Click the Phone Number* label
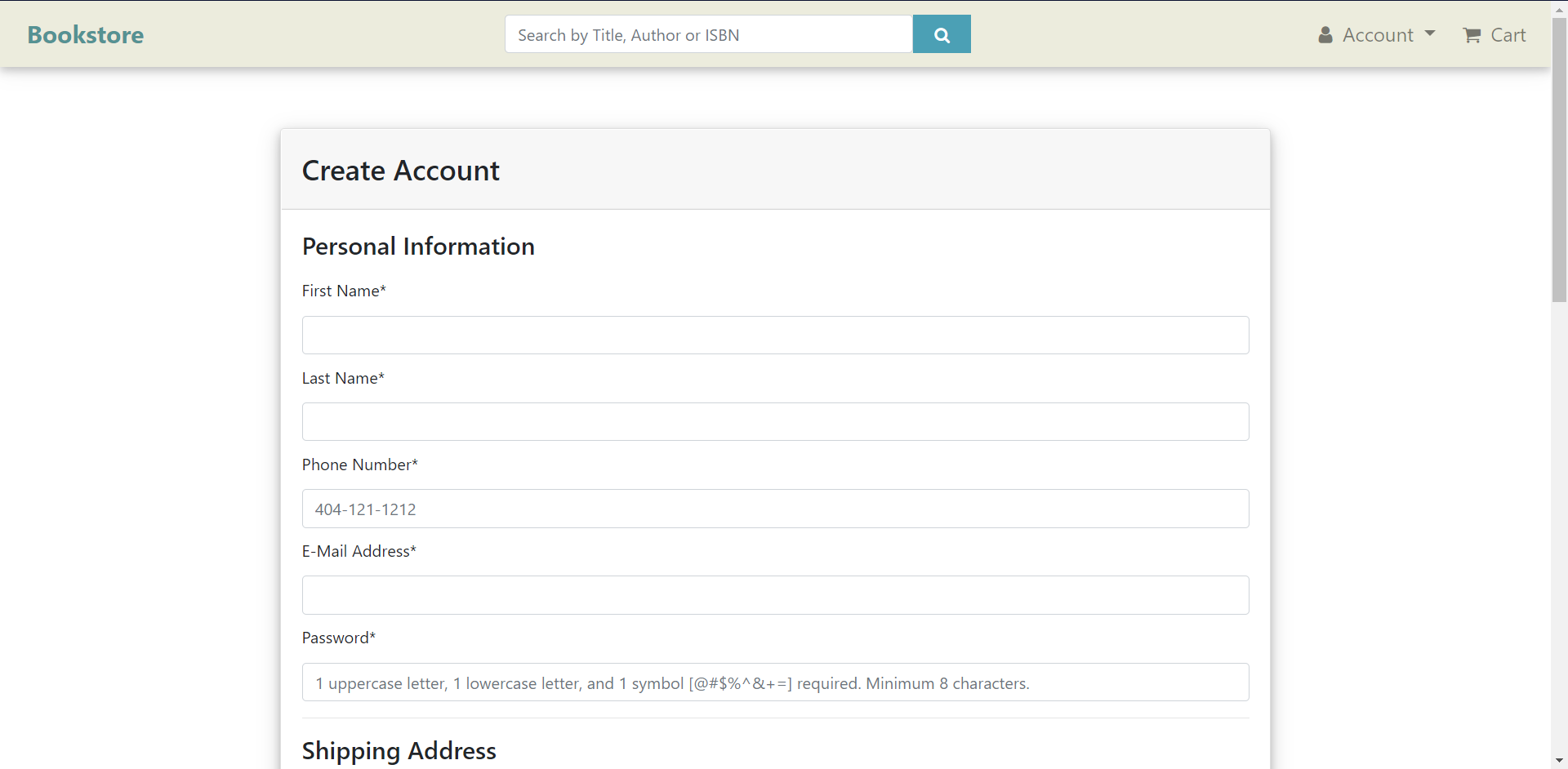Image resolution: width=1568 pixels, height=769 pixels. click(359, 465)
